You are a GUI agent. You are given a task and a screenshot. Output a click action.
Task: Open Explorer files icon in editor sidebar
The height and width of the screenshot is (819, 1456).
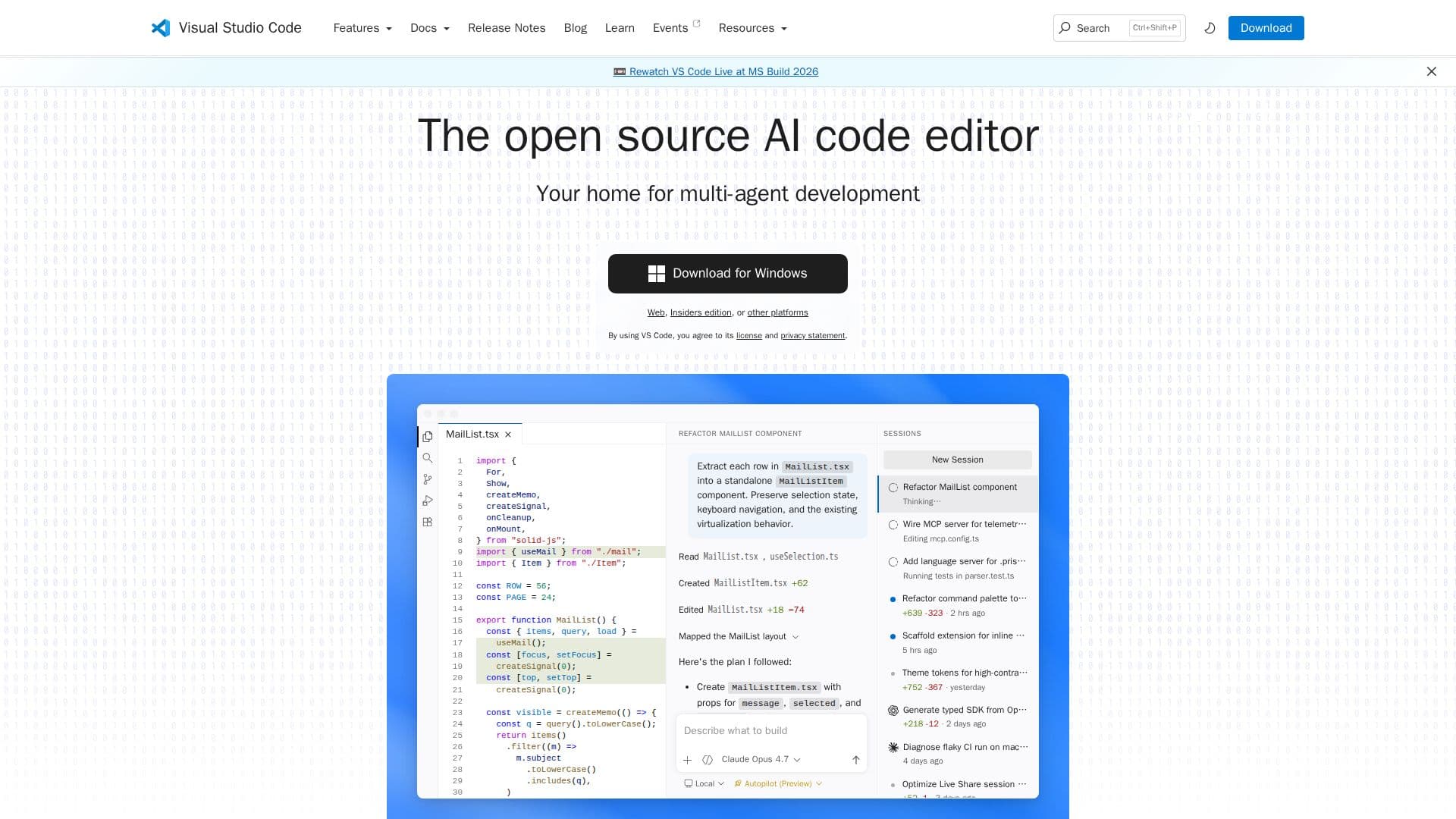coord(428,437)
